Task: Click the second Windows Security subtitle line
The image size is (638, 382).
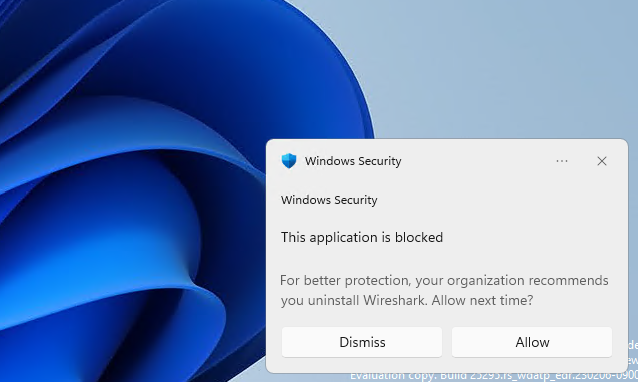Action: (329, 200)
